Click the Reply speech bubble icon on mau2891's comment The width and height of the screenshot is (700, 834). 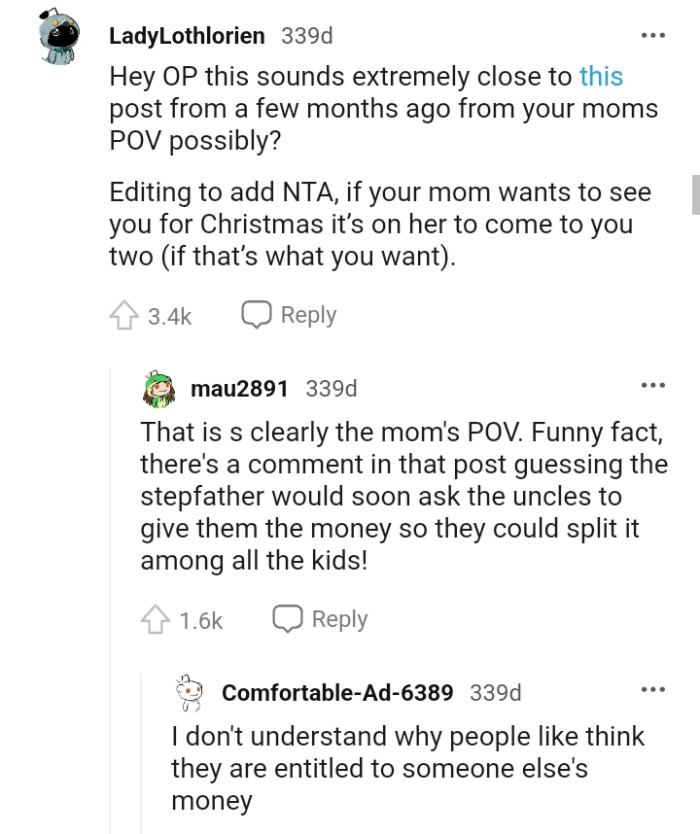pyautogui.click(x=288, y=618)
